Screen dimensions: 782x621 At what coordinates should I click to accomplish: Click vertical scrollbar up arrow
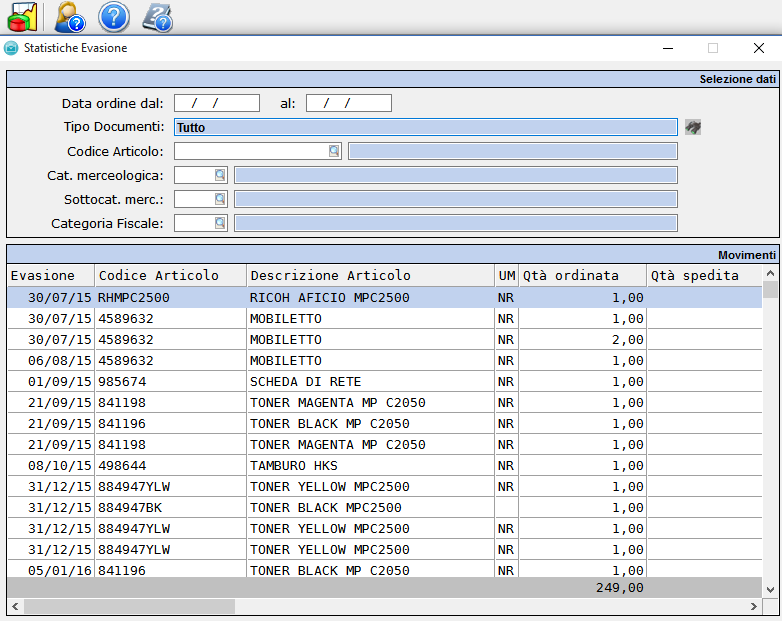[770, 273]
